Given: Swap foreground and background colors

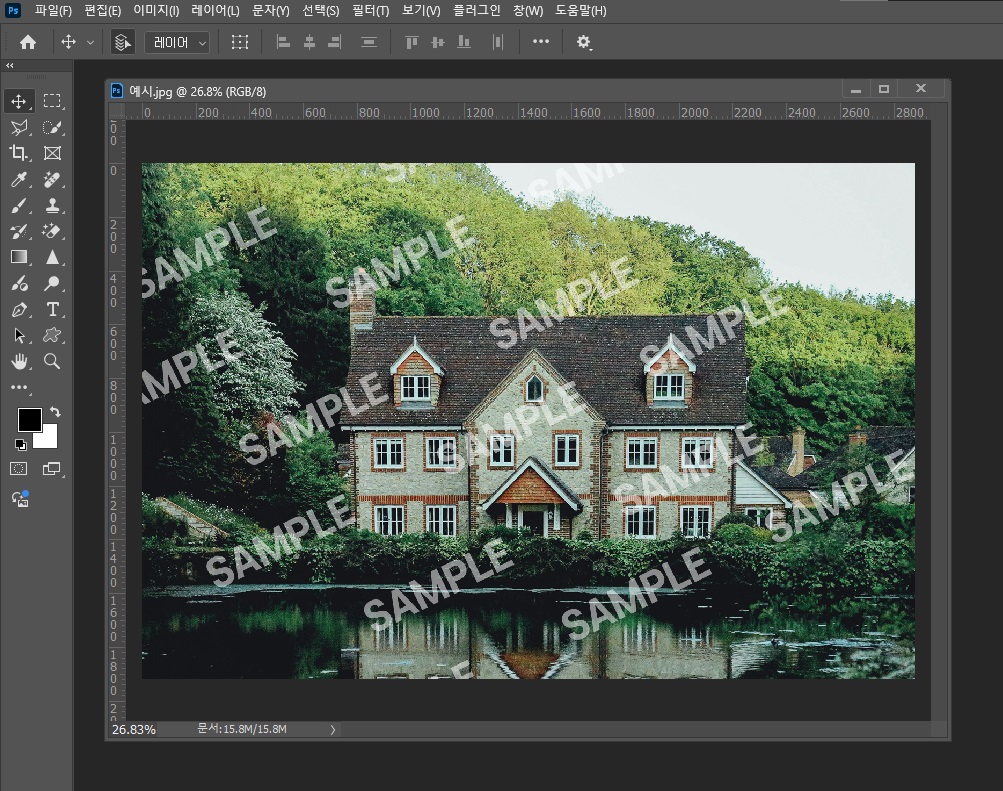Looking at the screenshot, I should pyautogui.click(x=55, y=412).
